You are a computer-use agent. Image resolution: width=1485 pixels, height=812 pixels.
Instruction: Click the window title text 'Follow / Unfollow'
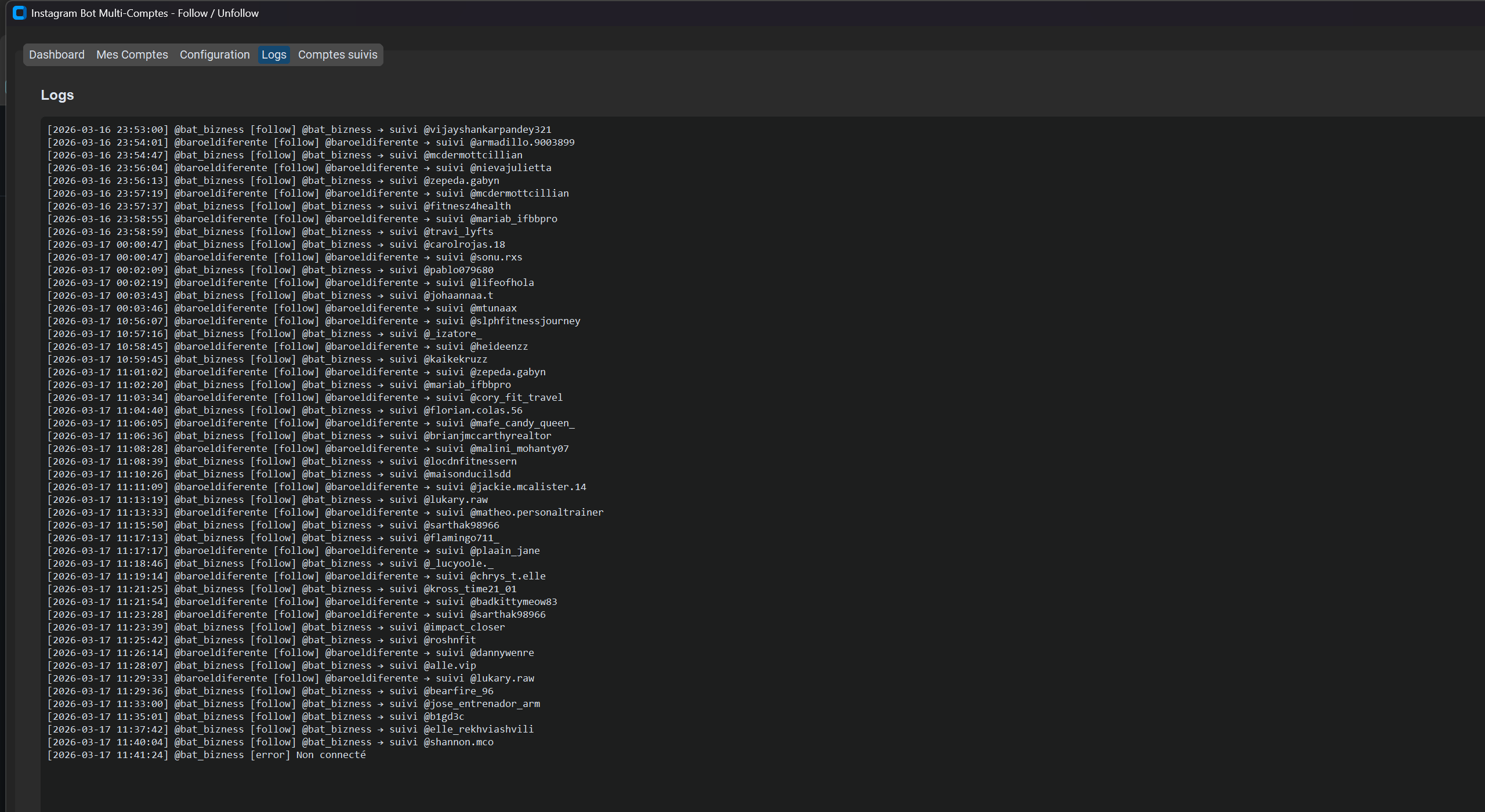[x=218, y=13]
